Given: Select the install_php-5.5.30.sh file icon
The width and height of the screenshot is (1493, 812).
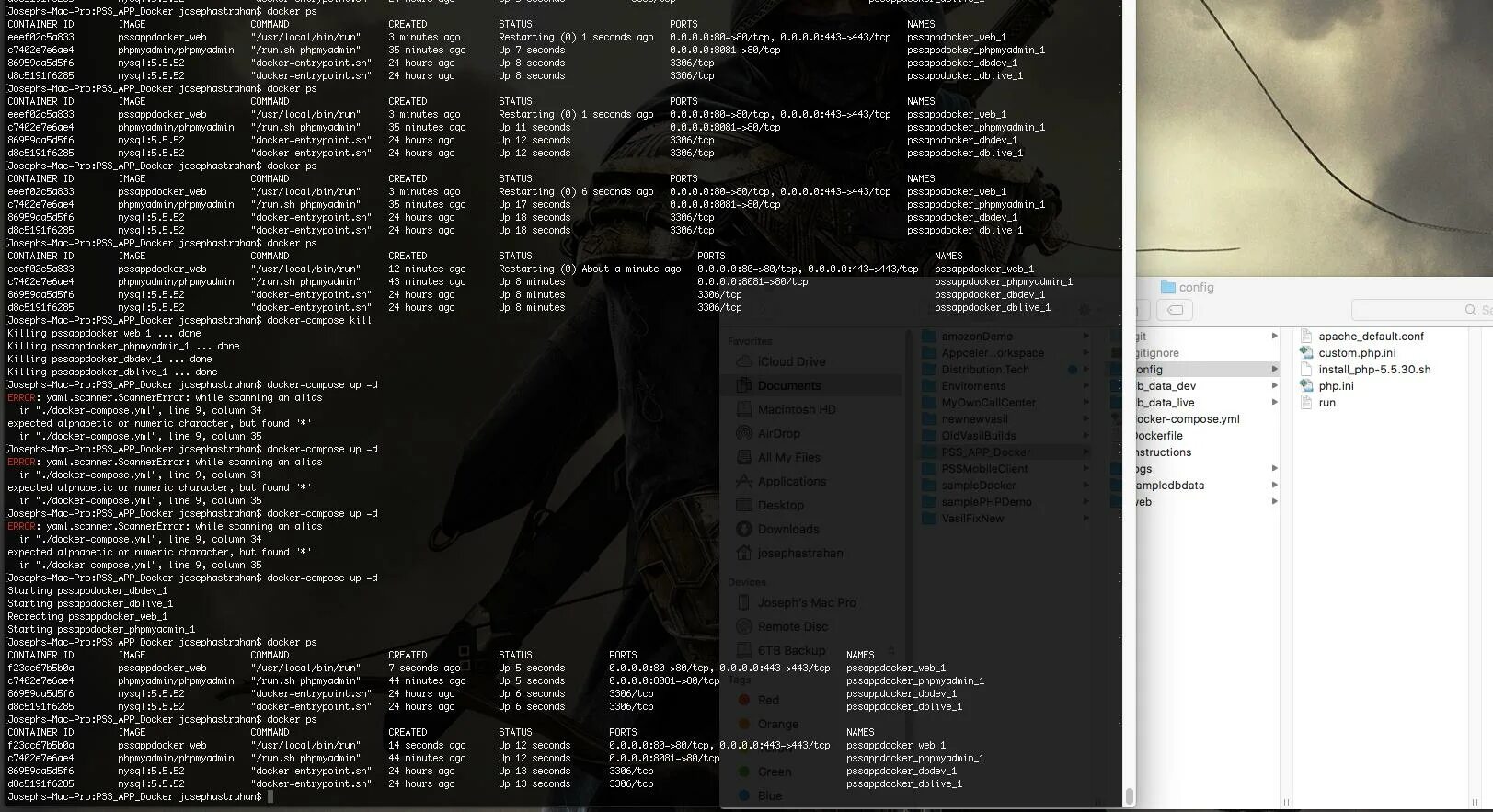Looking at the screenshot, I should 1305,369.
